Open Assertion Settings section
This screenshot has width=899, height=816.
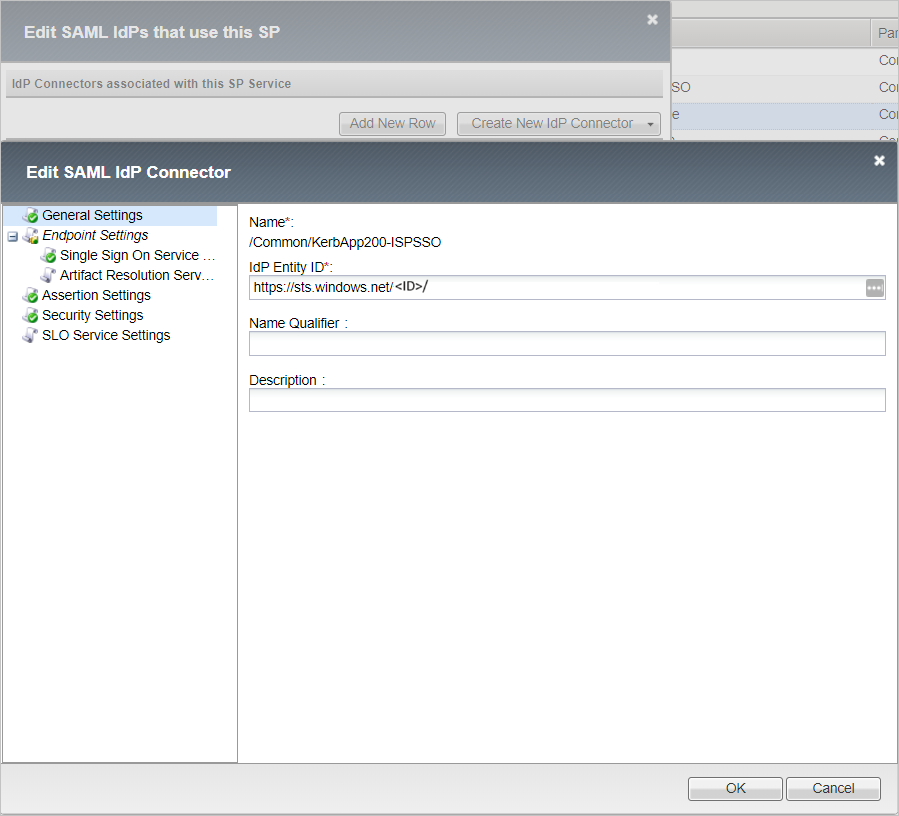pyautogui.click(x=96, y=295)
